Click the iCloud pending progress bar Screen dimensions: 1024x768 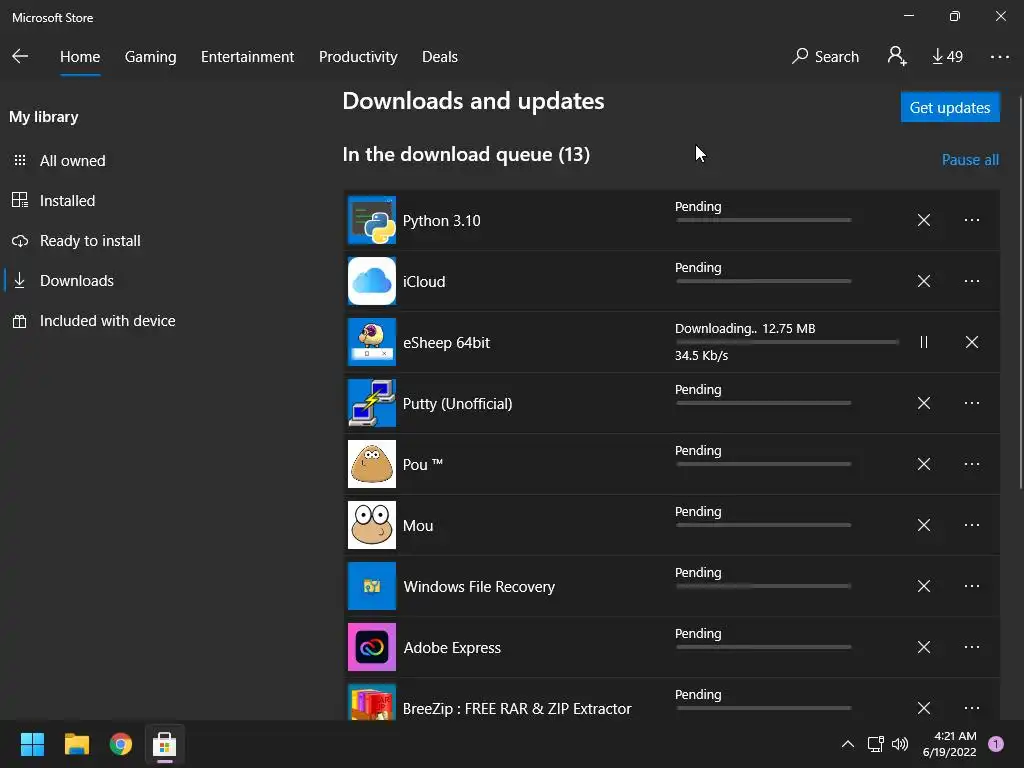pos(763,281)
